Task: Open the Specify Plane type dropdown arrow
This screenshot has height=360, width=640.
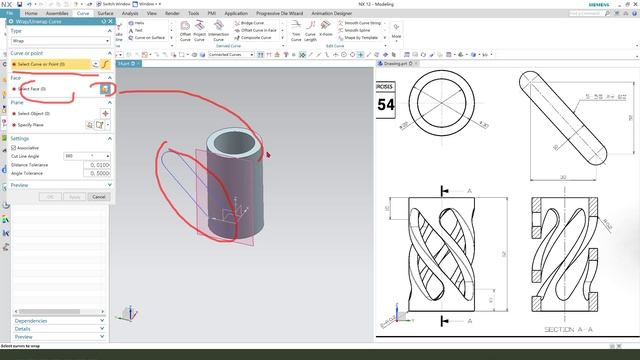Action: pos(108,125)
